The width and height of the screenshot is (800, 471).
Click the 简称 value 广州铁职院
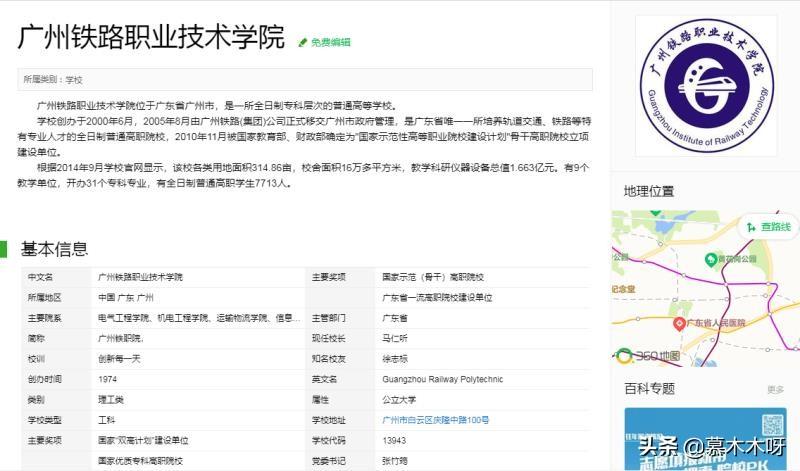pos(121,338)
